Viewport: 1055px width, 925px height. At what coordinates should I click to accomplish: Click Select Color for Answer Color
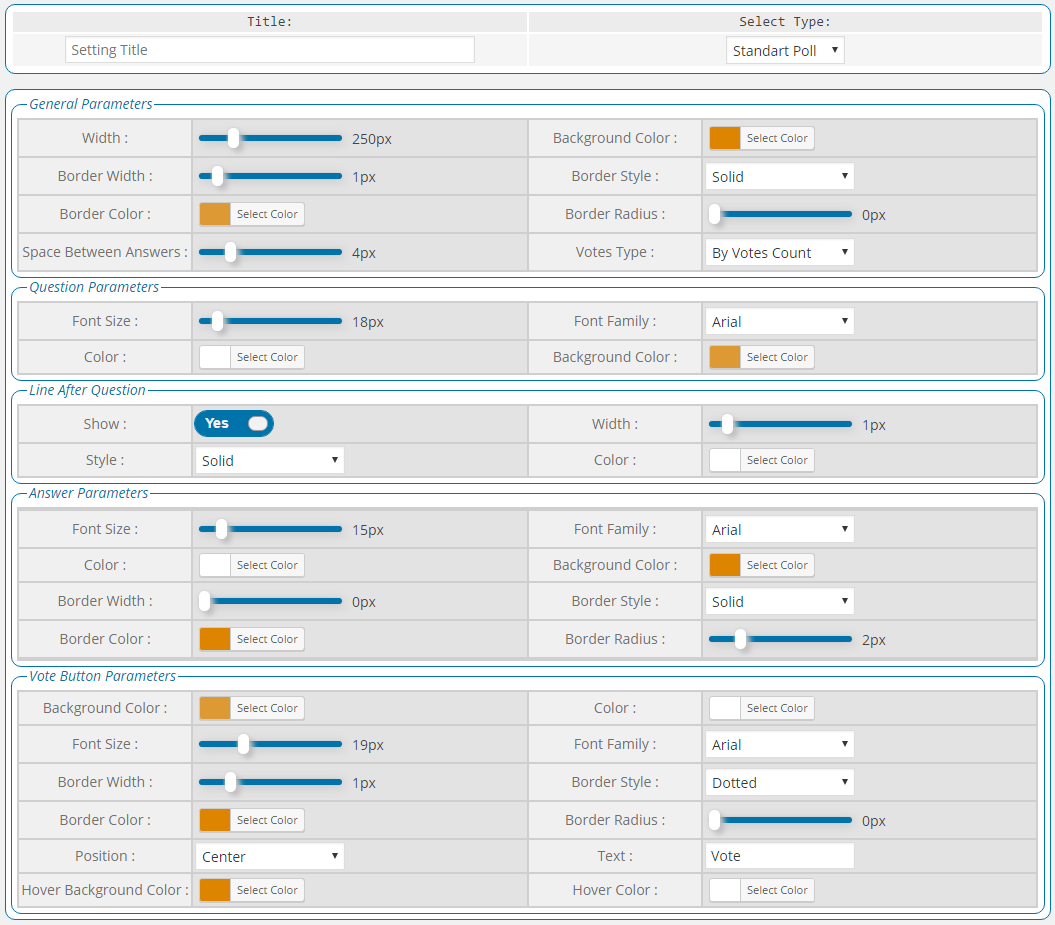267,565
